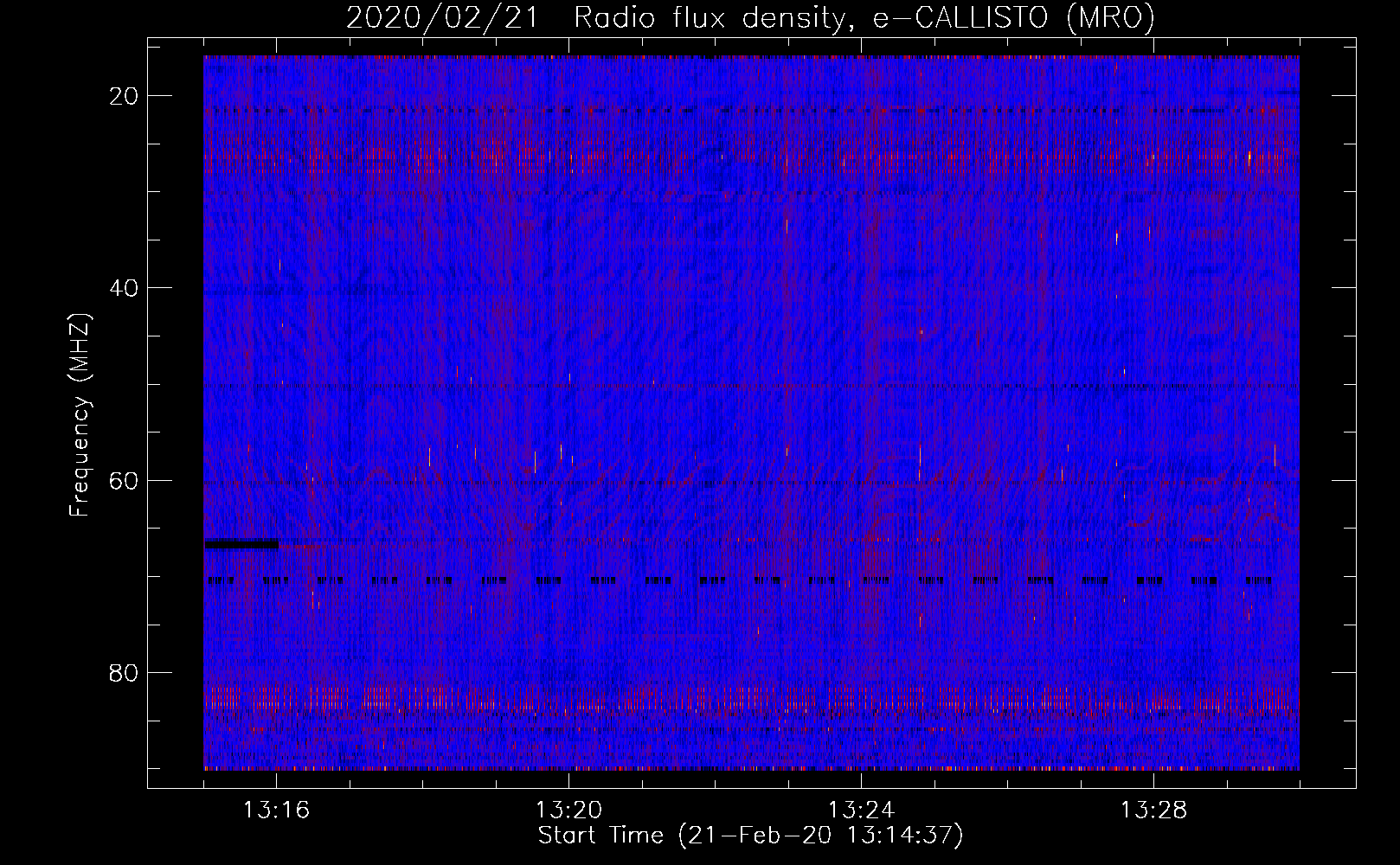Click the '13:28' time tick label
Viewport: 1400px width, 865px height.
pos(1153,811)
